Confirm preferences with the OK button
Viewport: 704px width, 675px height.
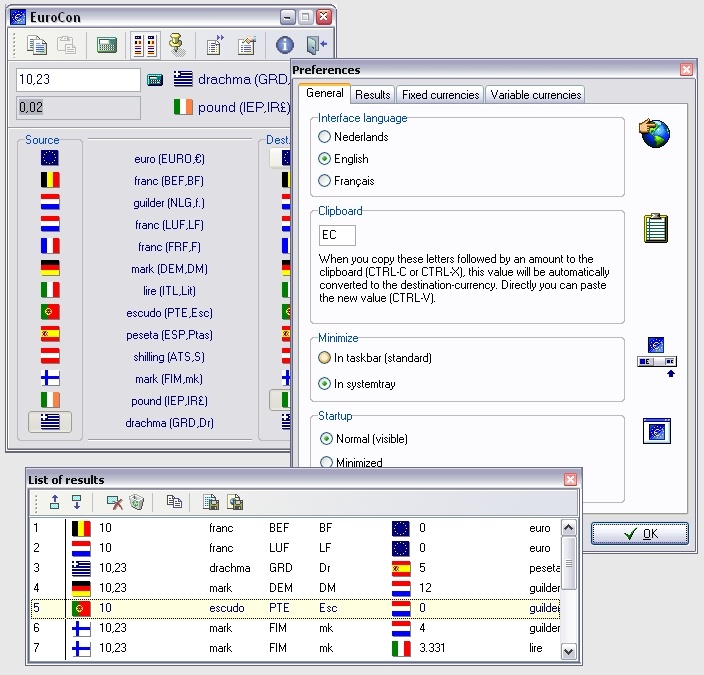pyautogui.click(x=640, y=534)
